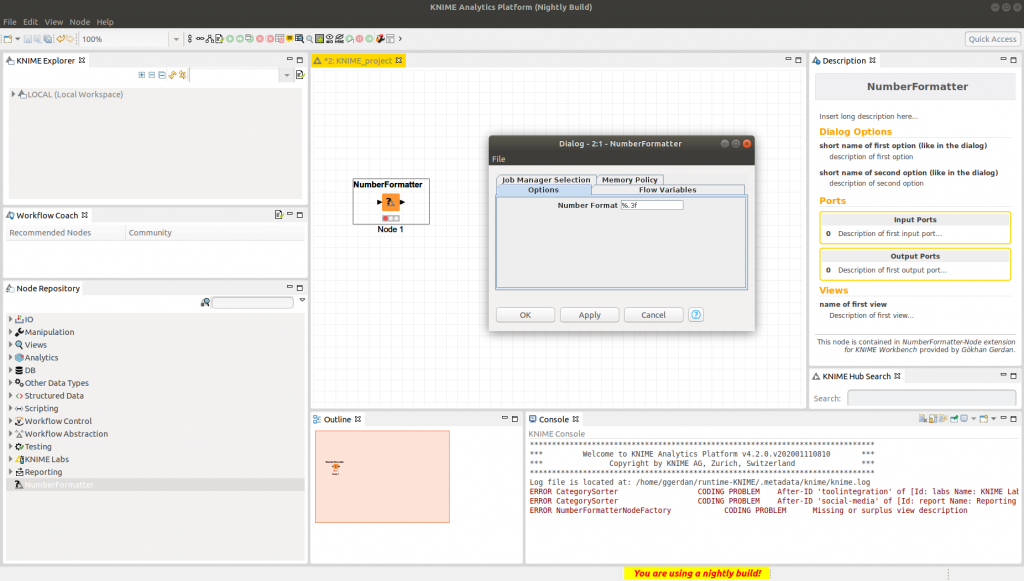Click the red Cancel selected node icon
Screen dimensions: 1024x581
point(260,39)
